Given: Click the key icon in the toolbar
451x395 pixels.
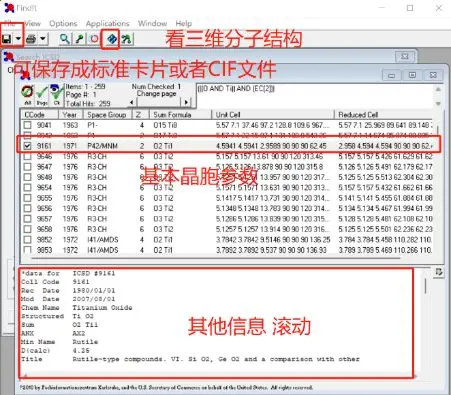Looking at the screenshot, I should tap(79, 39).
